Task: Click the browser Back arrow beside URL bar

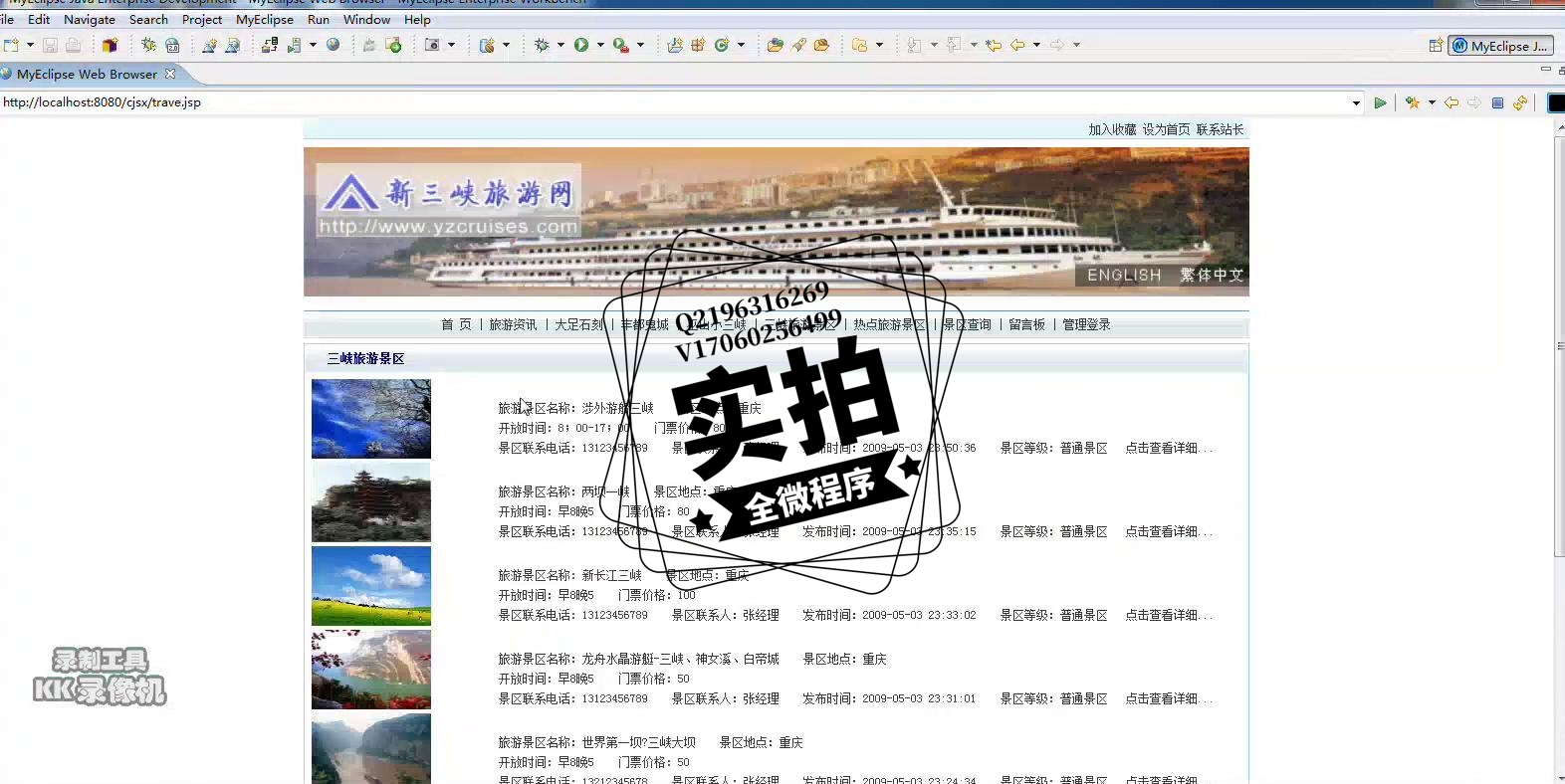Action: (x=1452, y=102)
